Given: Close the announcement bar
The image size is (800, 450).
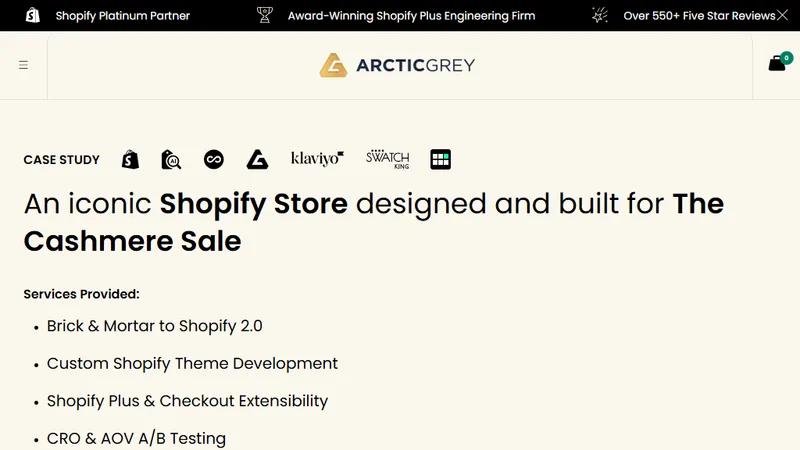Looking at the screenshot, I should (x=782, y=15).
